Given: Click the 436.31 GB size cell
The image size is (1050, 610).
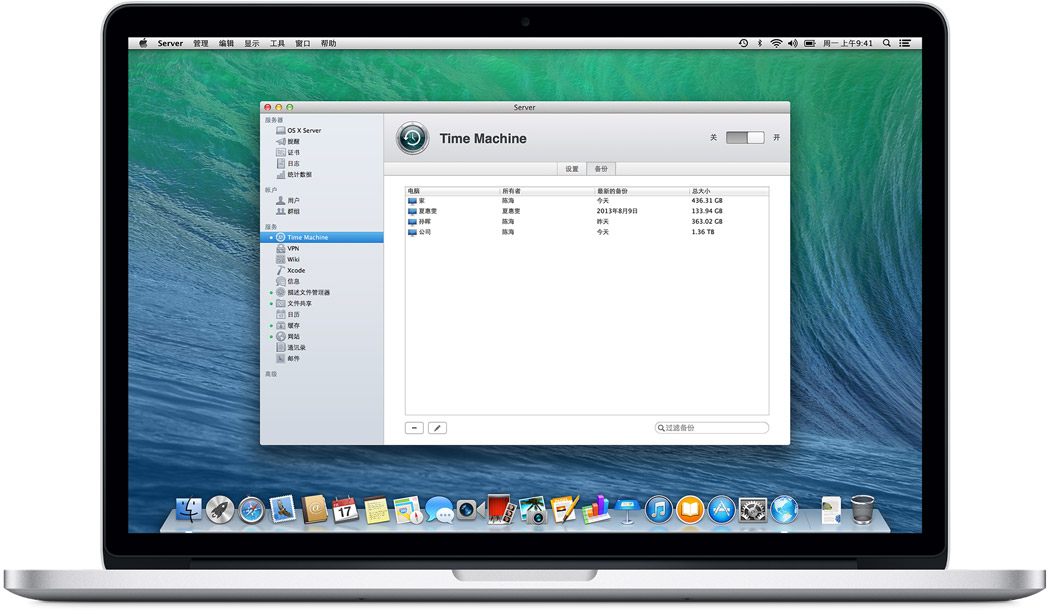Looking at the screenshot, I should click(x=706, y=201).
